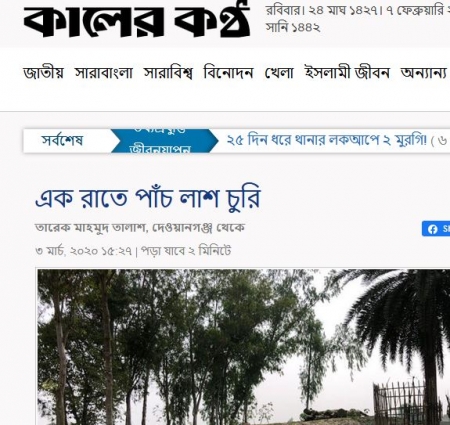Click author name তারেক মাহমুদ তালাশ
This screenshot has height=425, width=450.
tap(90, 228)
